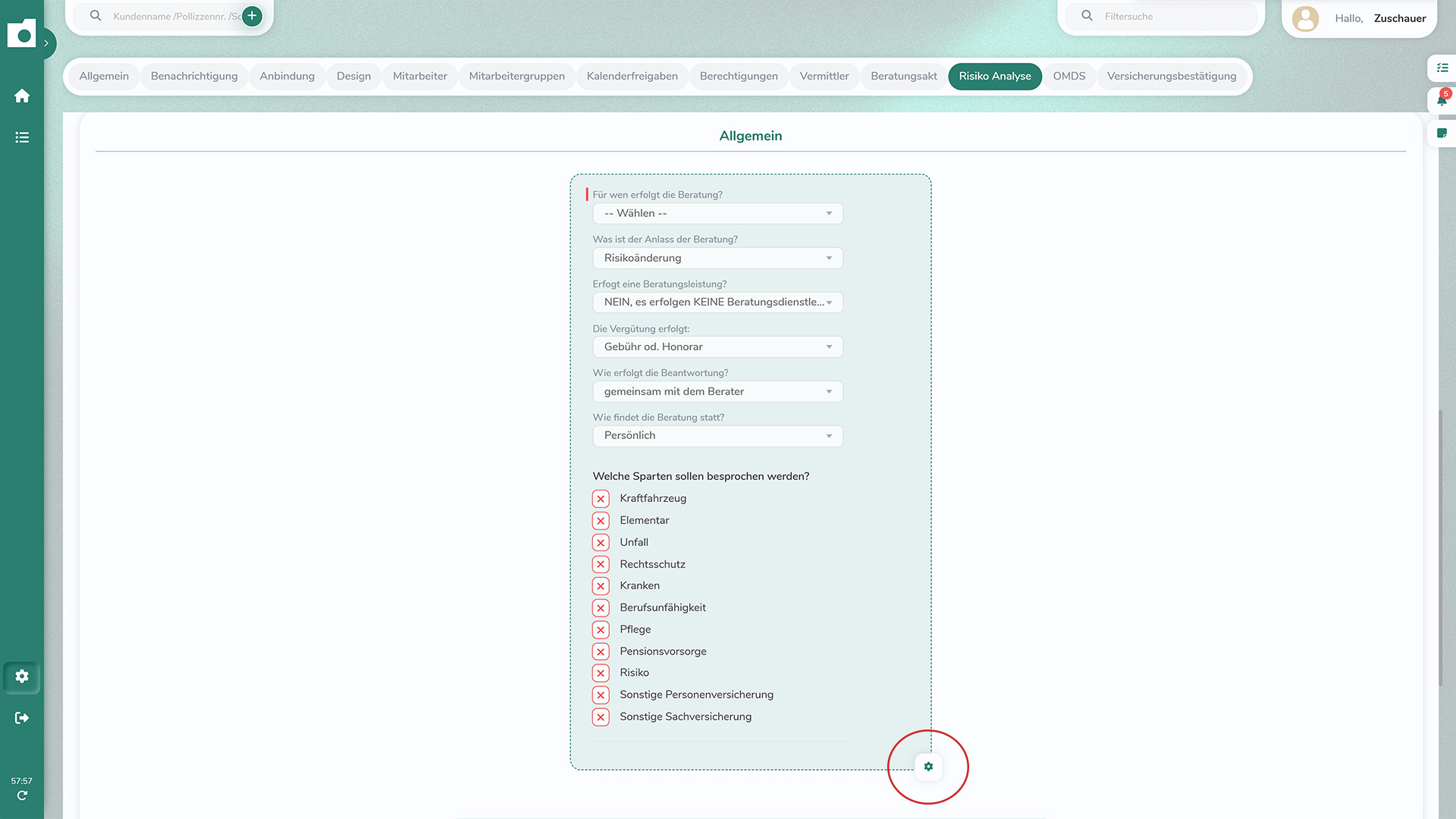Expand the sidebar with the chevron arrow

coord(48,43)
